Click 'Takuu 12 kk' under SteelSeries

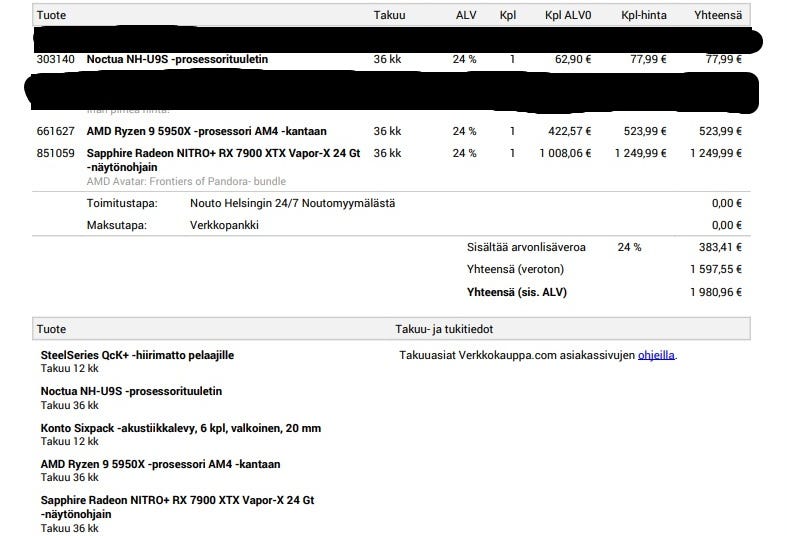(x=70, y=369)
